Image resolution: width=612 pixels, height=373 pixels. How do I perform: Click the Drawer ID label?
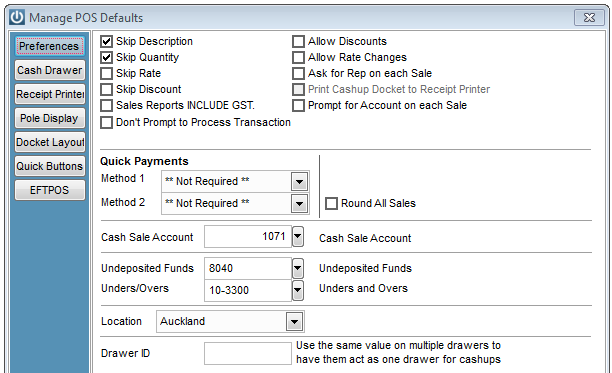(x=125, y=353)
